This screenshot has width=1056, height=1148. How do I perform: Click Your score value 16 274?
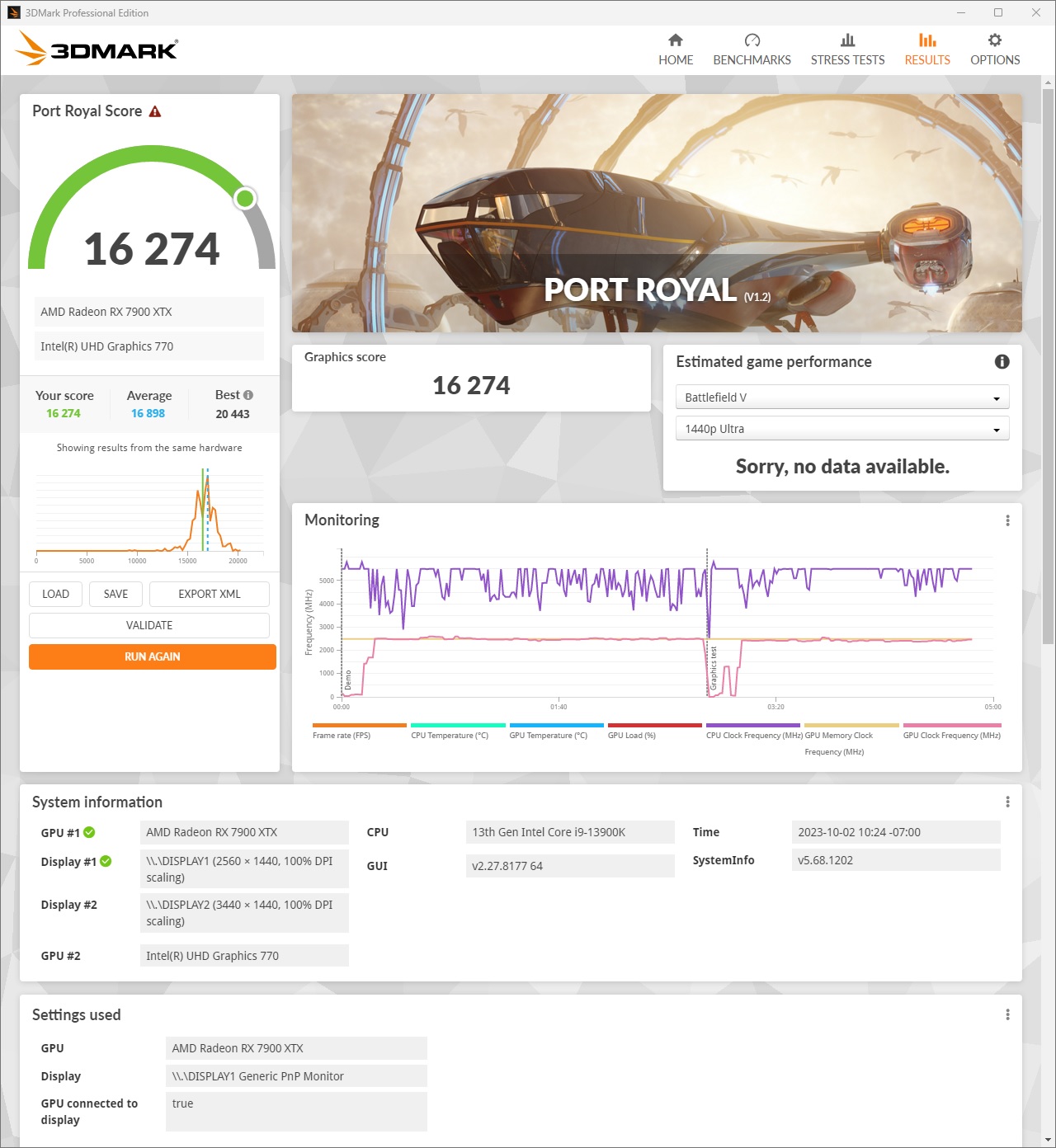(x=64, y=413)
